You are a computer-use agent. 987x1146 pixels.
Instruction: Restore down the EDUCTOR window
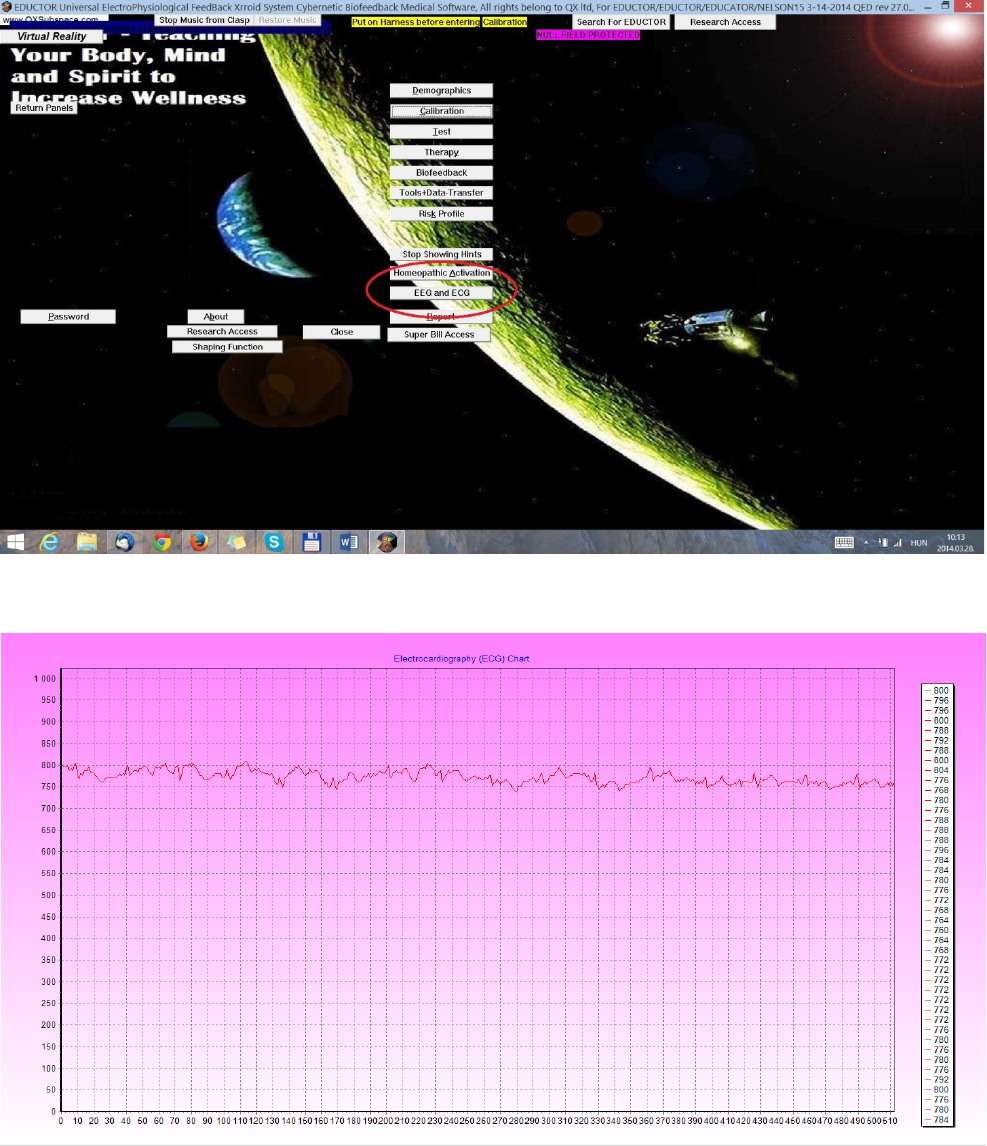click(945, 6)
